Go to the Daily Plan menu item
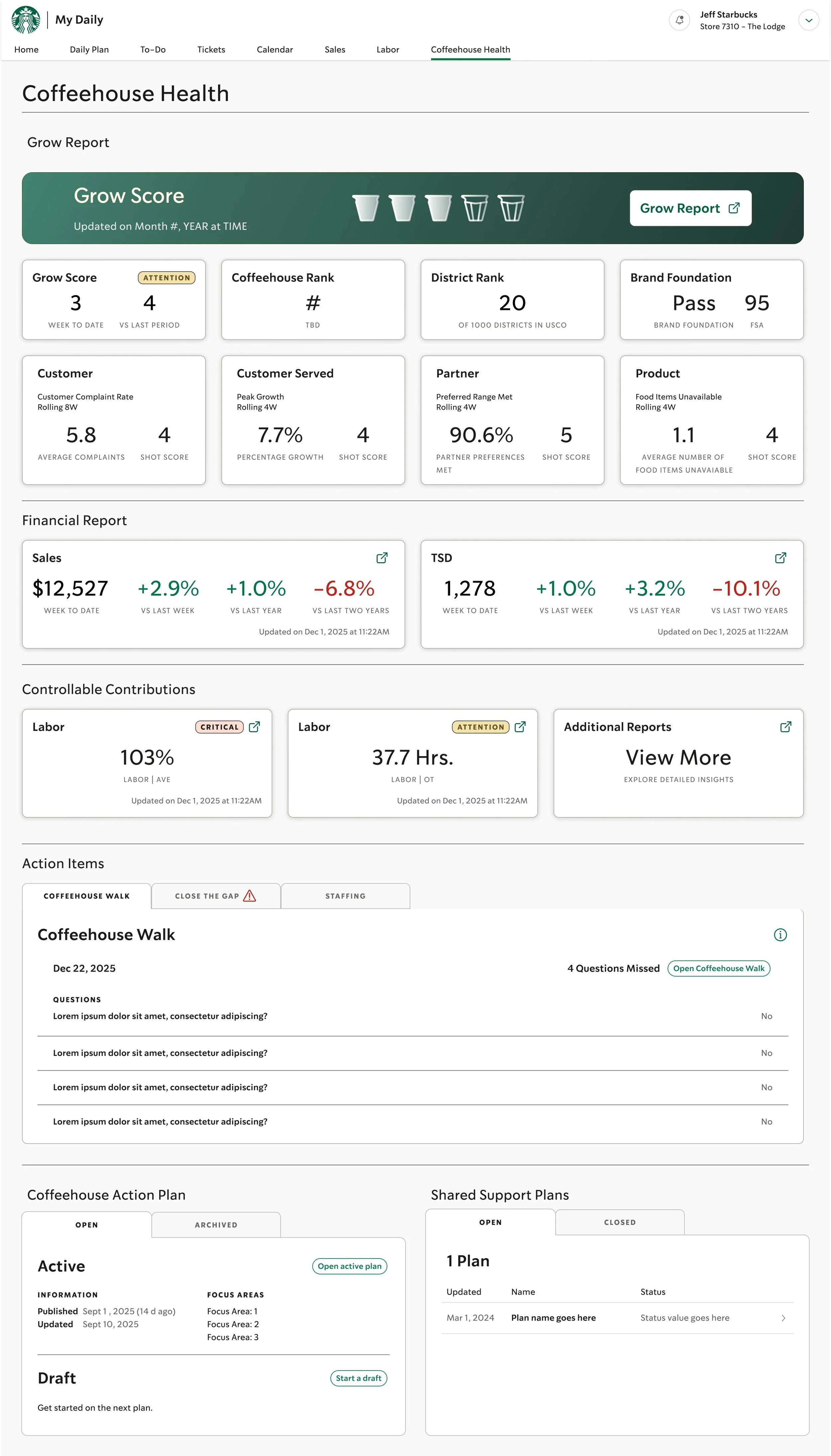Image resolution: width=831 pixels, height=1456 pixels. click(89, 50)
